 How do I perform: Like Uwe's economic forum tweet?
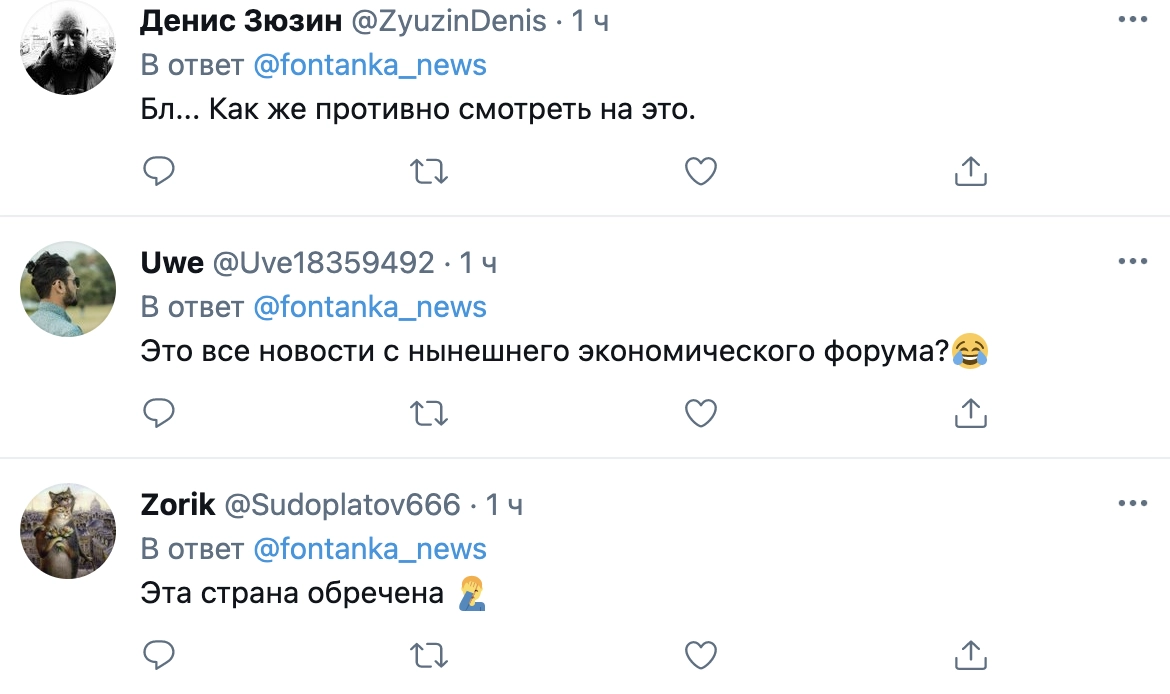pos(701,412)
